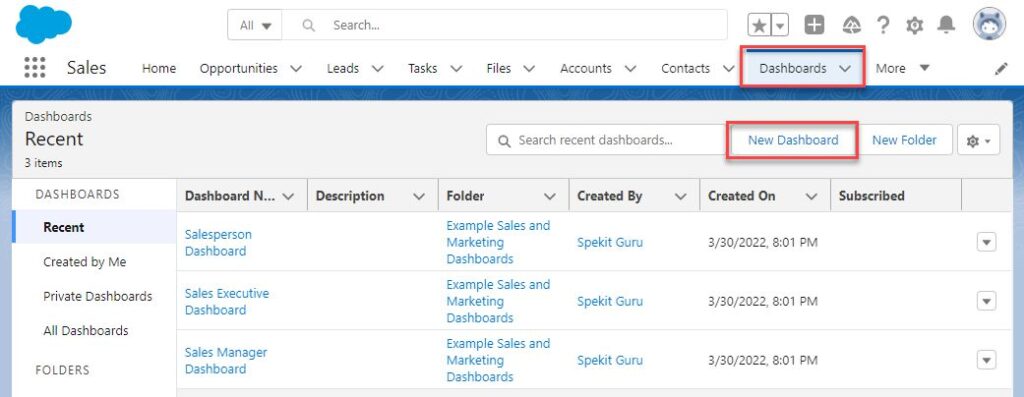Open folder link in Sales Executive row
The width and height of the screenshot is (1024, 397).
[x=498, y=301]
